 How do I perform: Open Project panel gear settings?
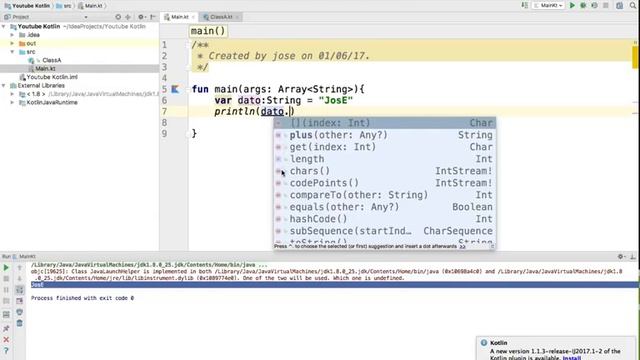tap(141, 17)
